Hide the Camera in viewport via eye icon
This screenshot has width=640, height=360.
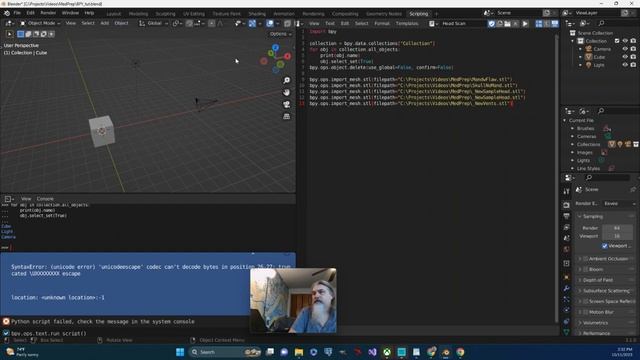[x=625, y=49]
